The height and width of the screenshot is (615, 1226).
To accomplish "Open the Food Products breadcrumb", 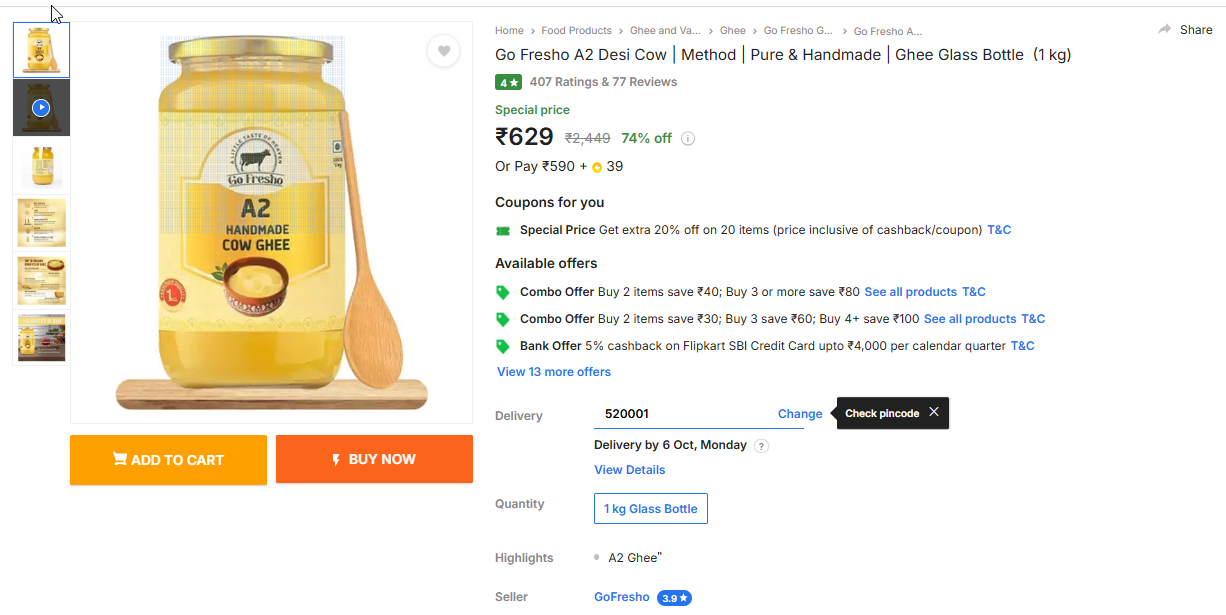I will [577, 31].
